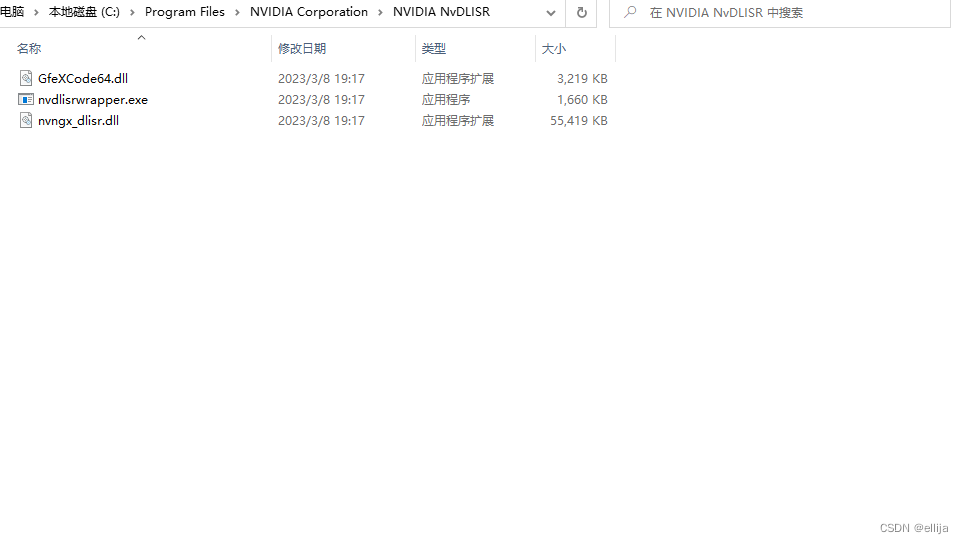Viewport: 963px width, 544px height.
Task: Click the 应用程序扩展 type for GfeXCode64.dll
Action: coord(458,79)
